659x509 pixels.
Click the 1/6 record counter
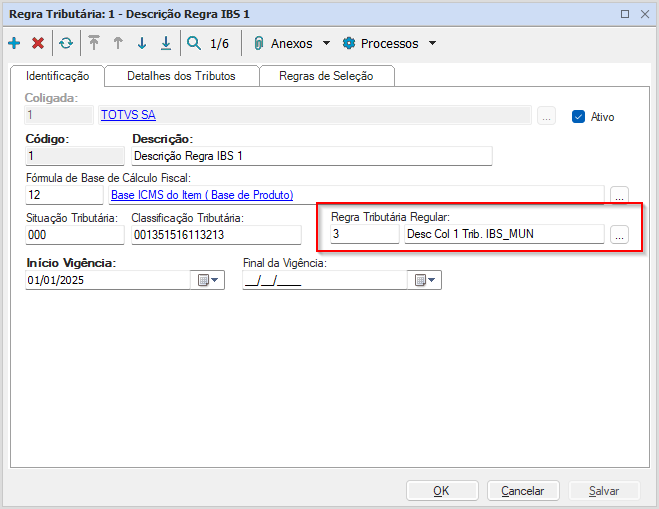(219, 44)
